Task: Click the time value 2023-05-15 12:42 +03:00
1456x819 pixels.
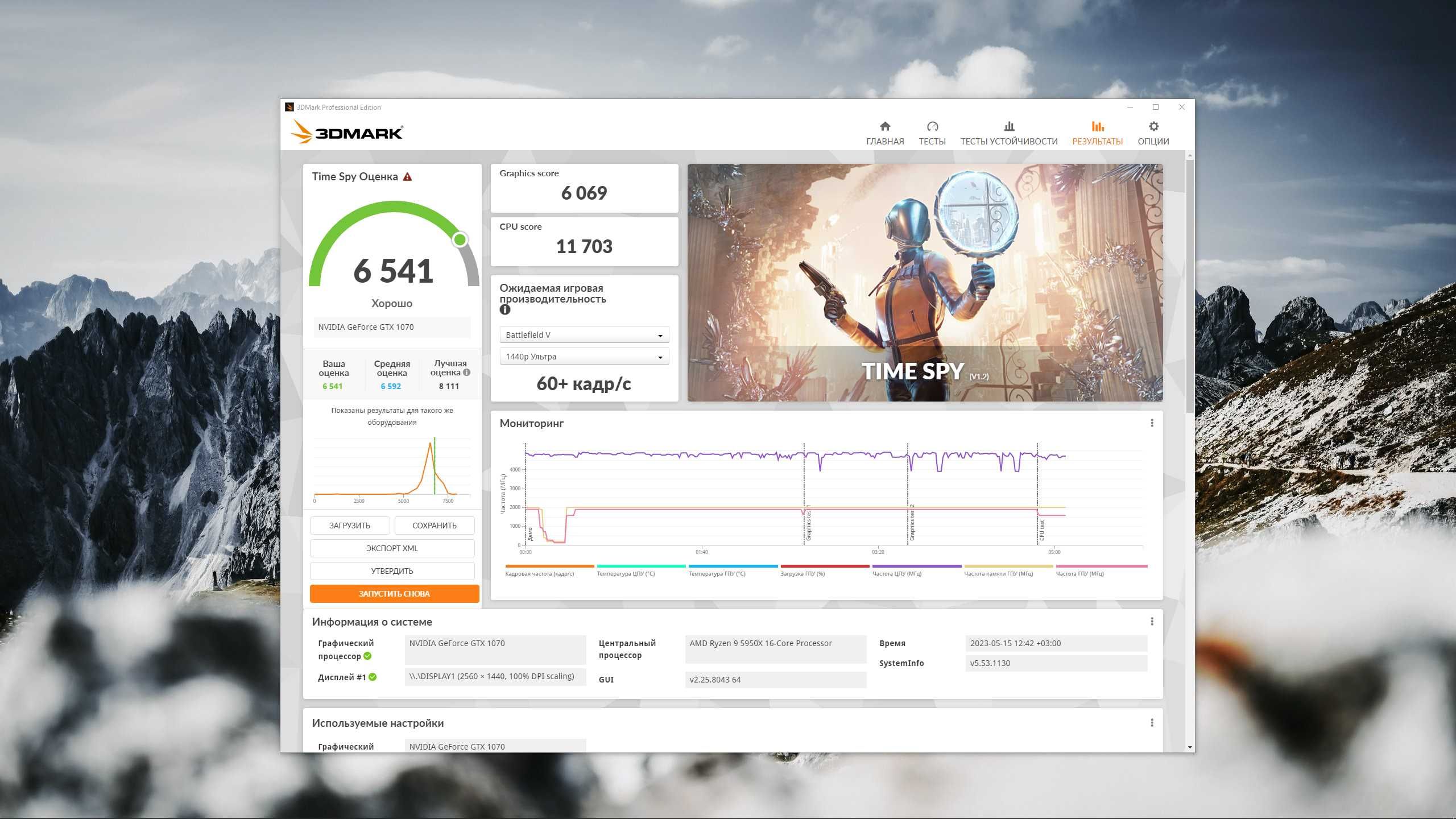Action: click(1056, 643)
